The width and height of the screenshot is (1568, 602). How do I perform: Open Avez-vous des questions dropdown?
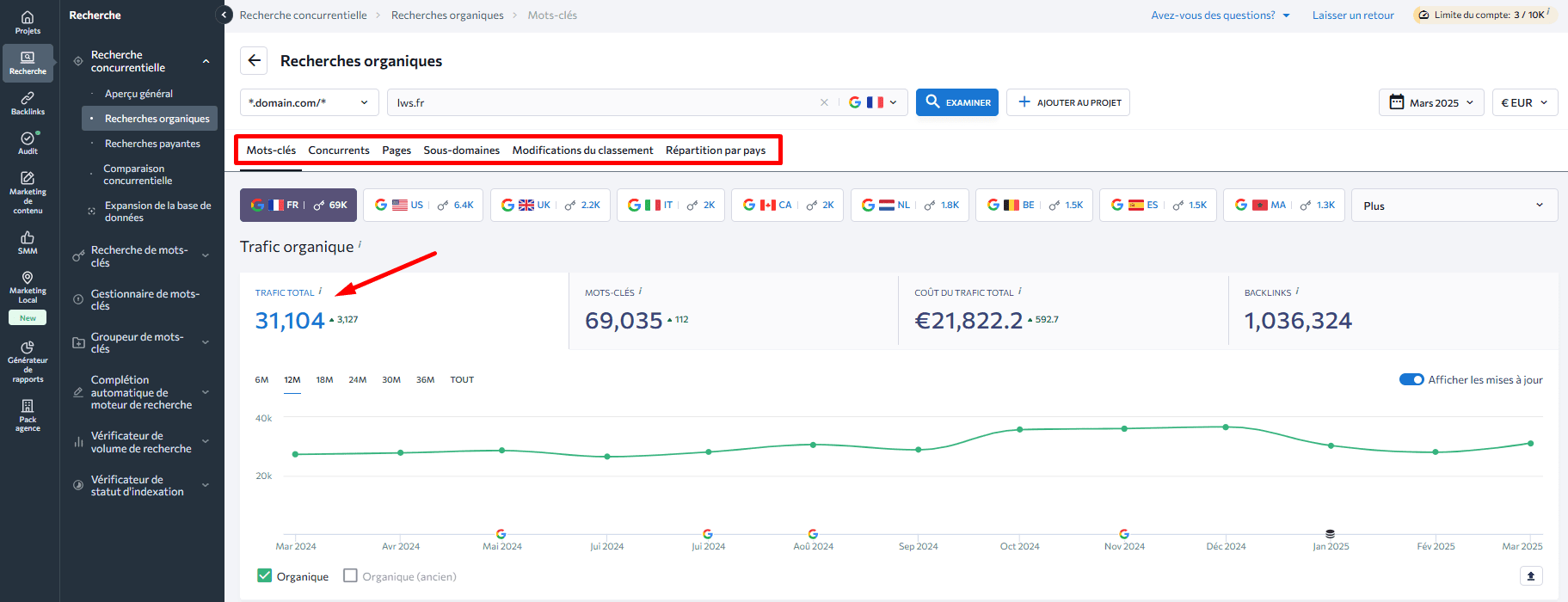coord(1221,15)
